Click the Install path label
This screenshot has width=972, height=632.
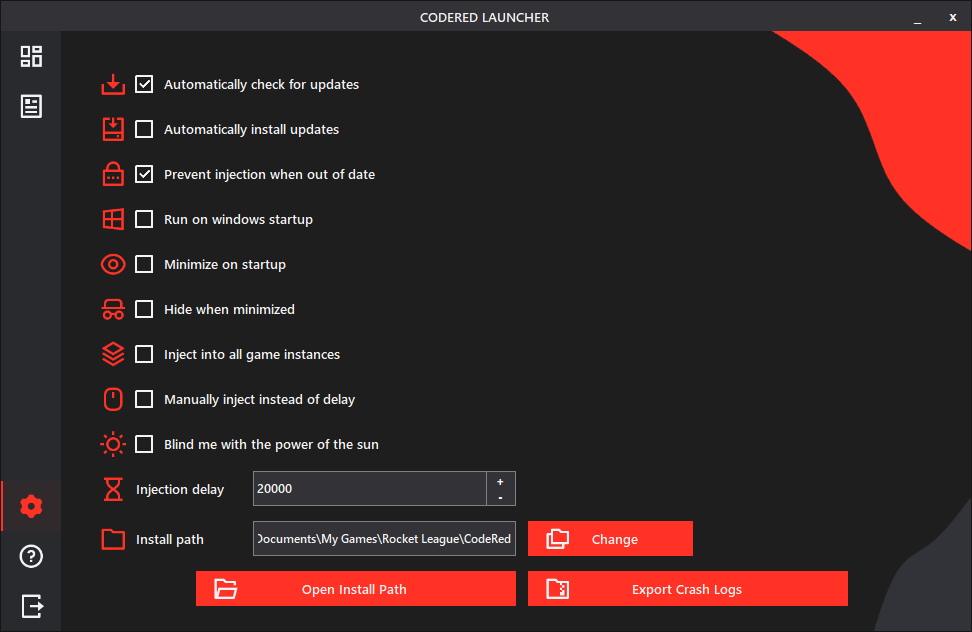170,540
